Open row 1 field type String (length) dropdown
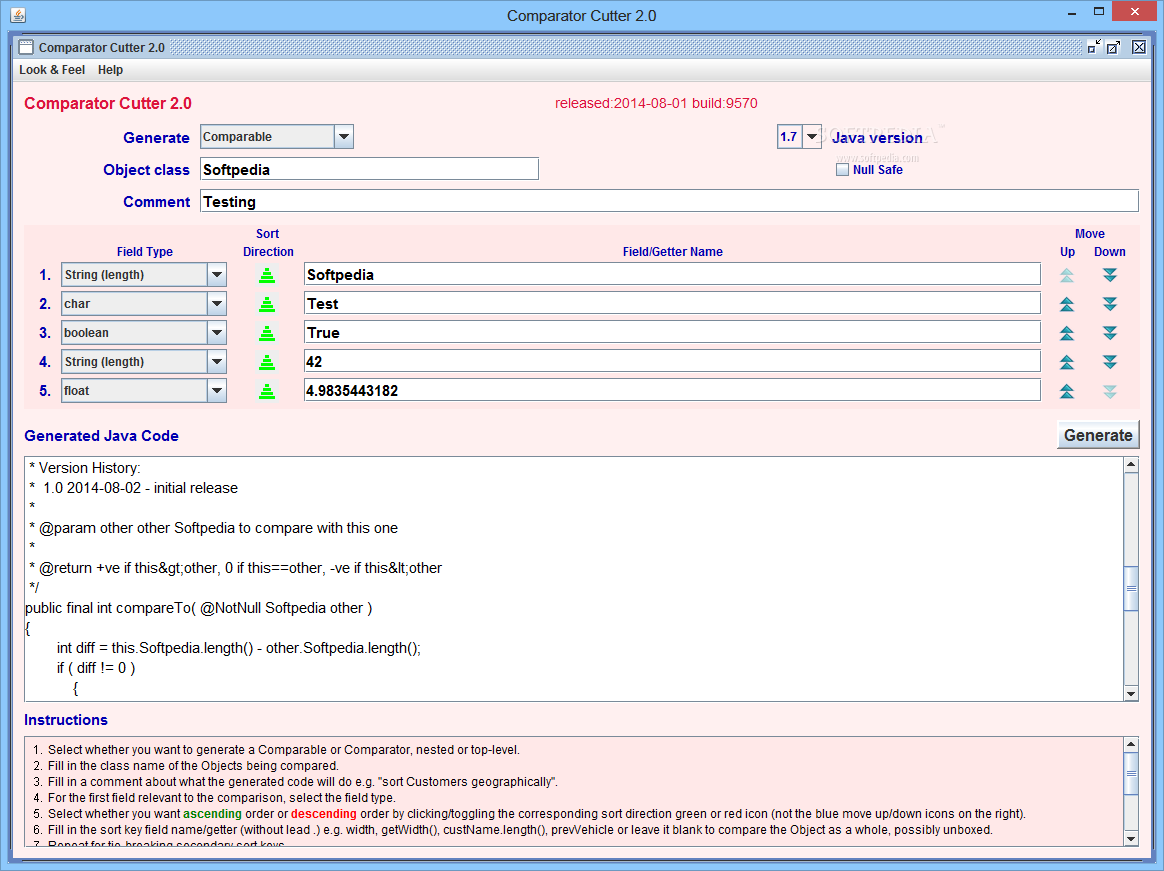Image resolution: width=1164 pixels, height=871 pixels. click(x=217, y=275)
